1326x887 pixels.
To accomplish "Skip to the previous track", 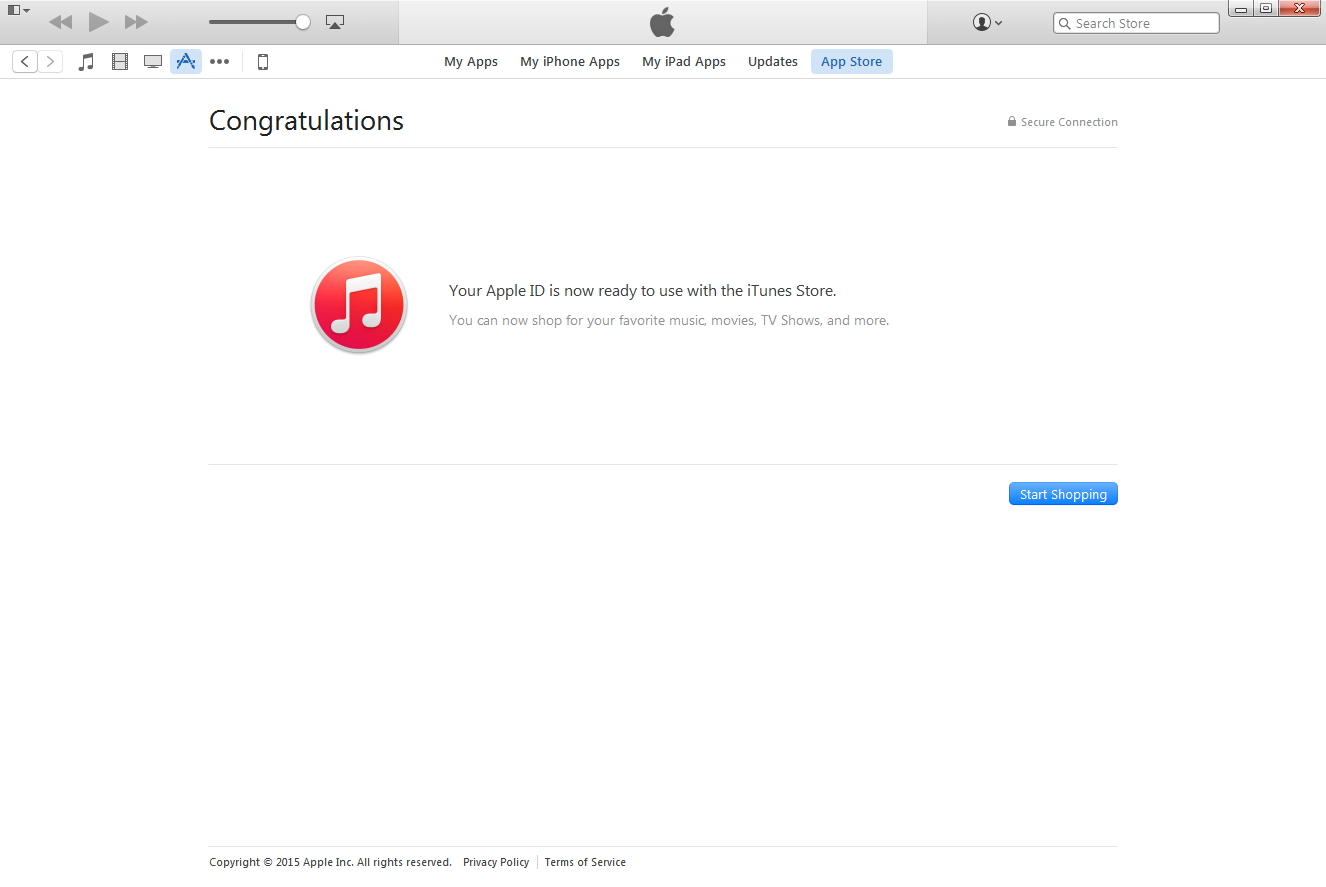I will (60, 22).
